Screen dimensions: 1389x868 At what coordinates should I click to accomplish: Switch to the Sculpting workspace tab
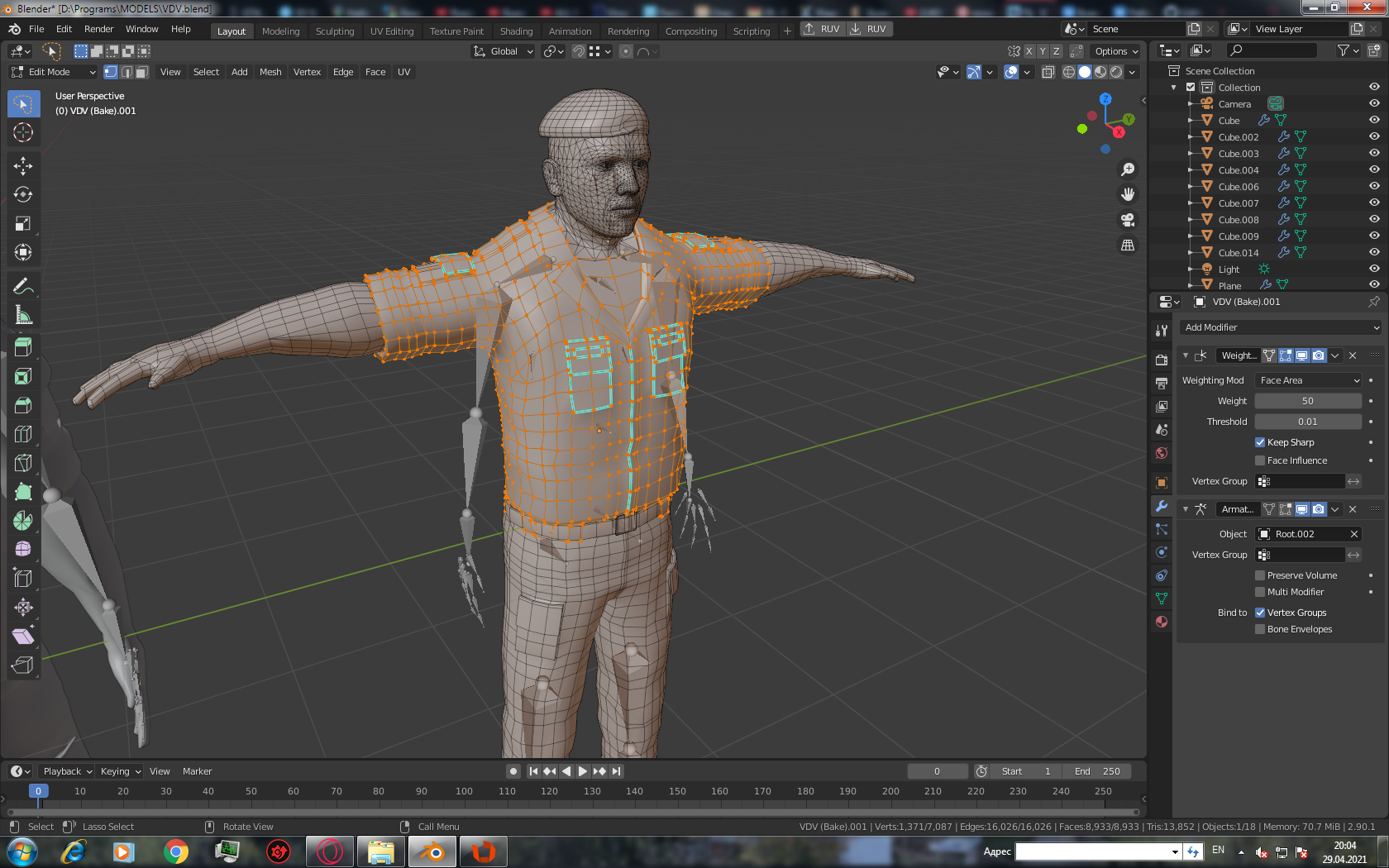point(335,31)
